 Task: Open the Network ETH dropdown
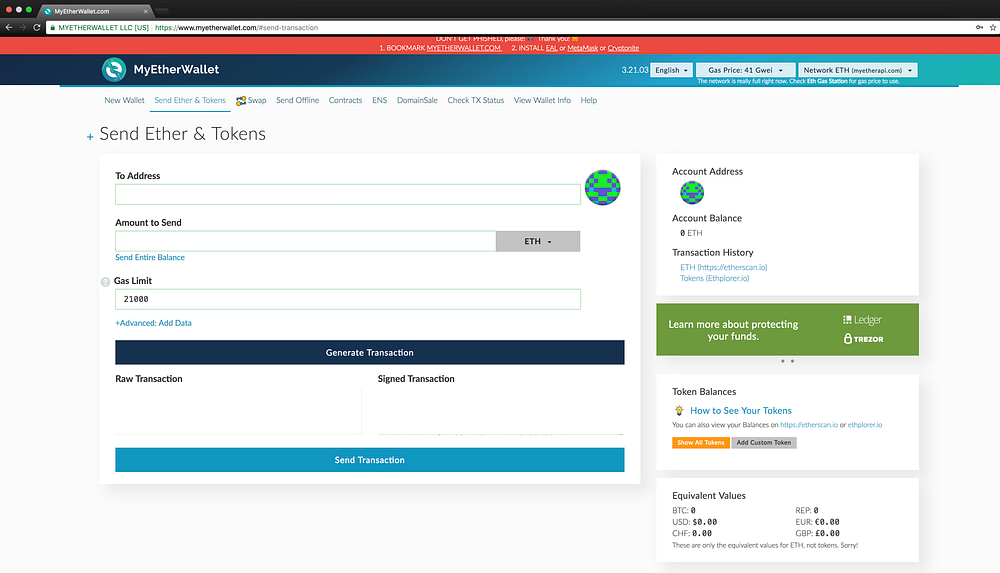[858, 70]
